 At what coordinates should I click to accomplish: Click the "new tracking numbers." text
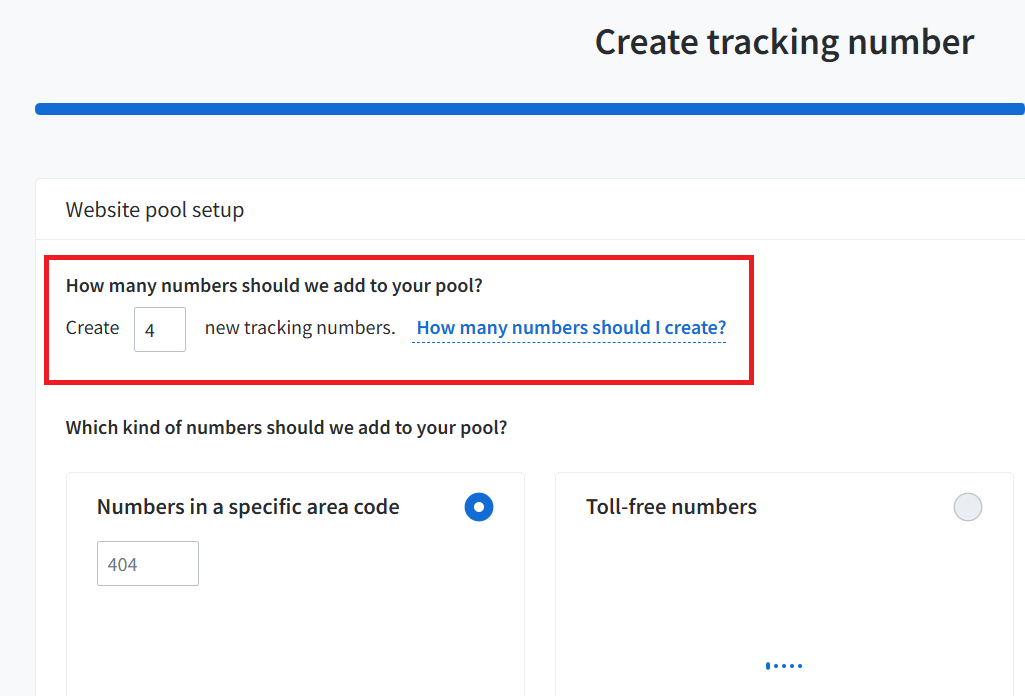pos(300,328)
